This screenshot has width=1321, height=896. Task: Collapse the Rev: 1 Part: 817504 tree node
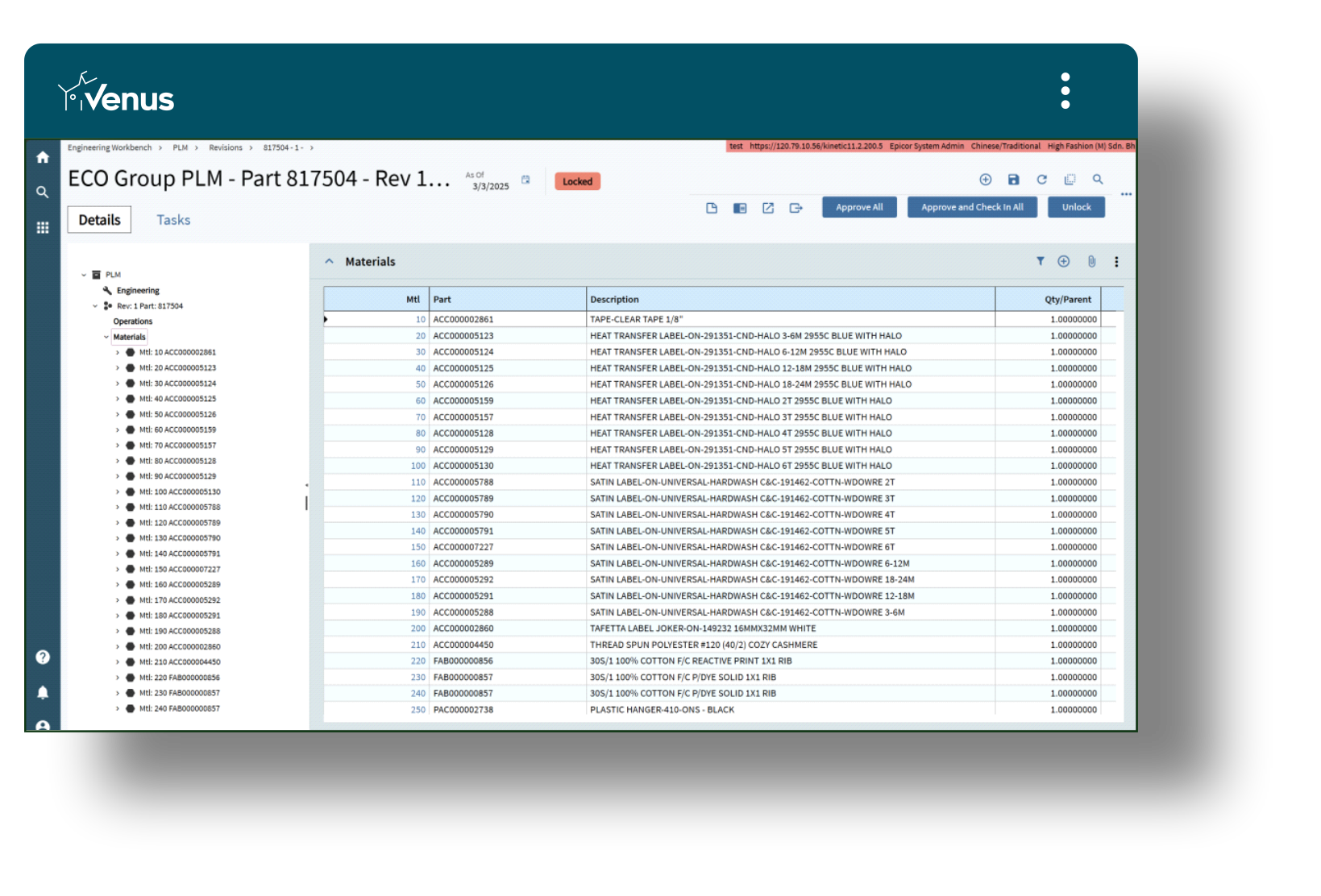94,305
